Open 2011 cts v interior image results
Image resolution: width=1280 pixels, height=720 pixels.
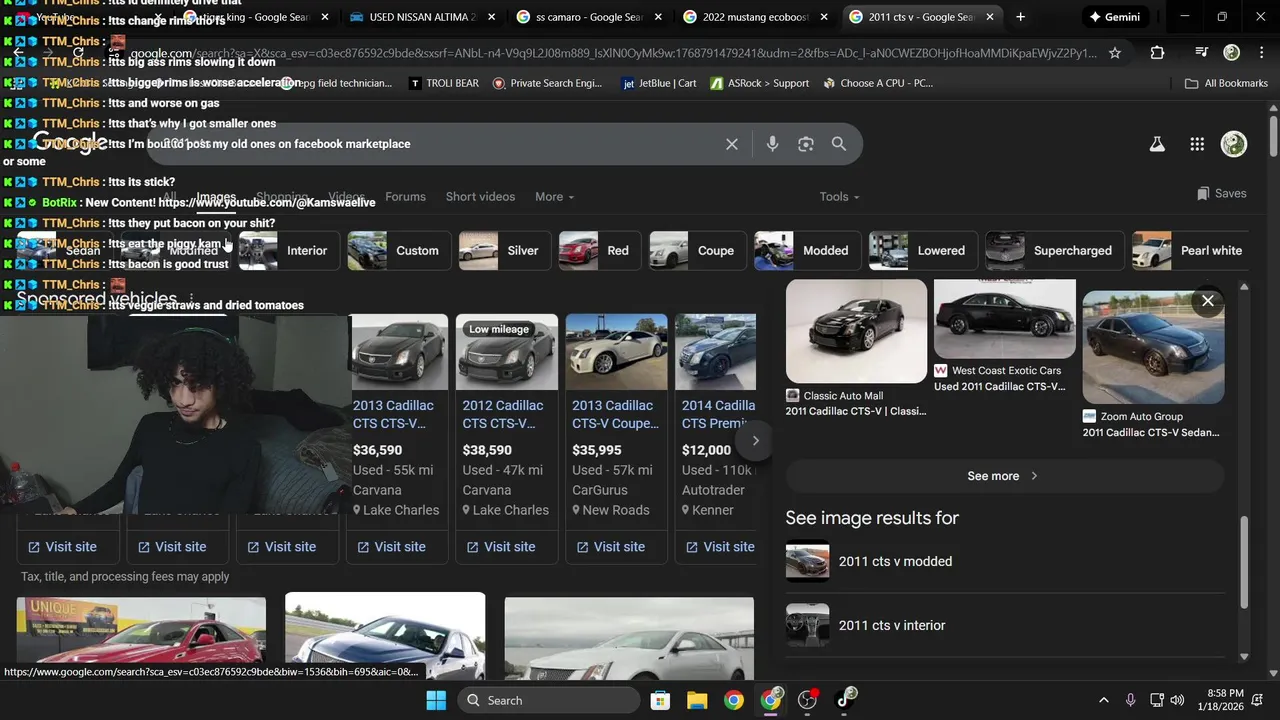pos(1004,625)
